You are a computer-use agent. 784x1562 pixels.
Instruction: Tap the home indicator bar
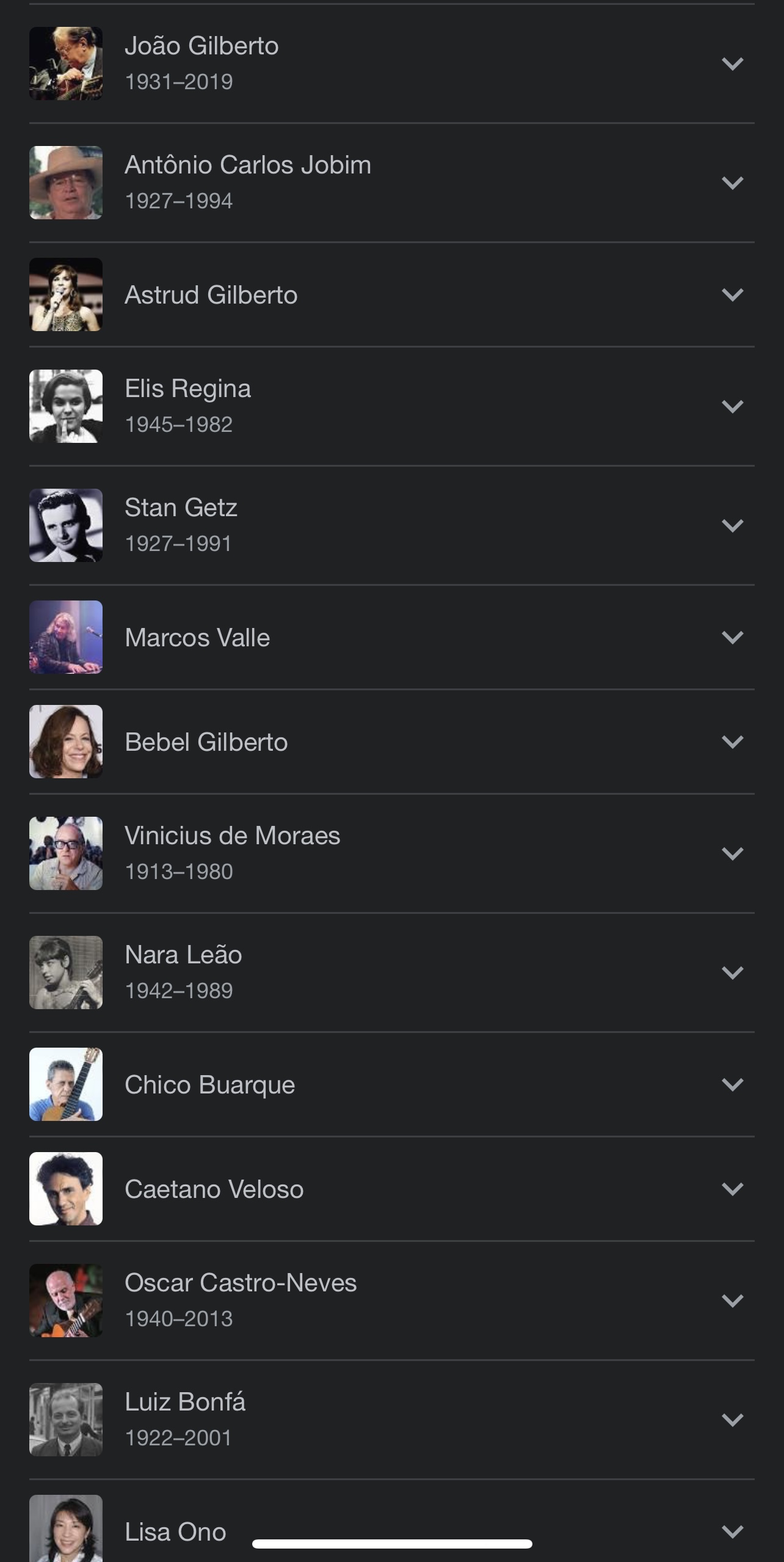pyautogui.click(x=392, y=1544)
